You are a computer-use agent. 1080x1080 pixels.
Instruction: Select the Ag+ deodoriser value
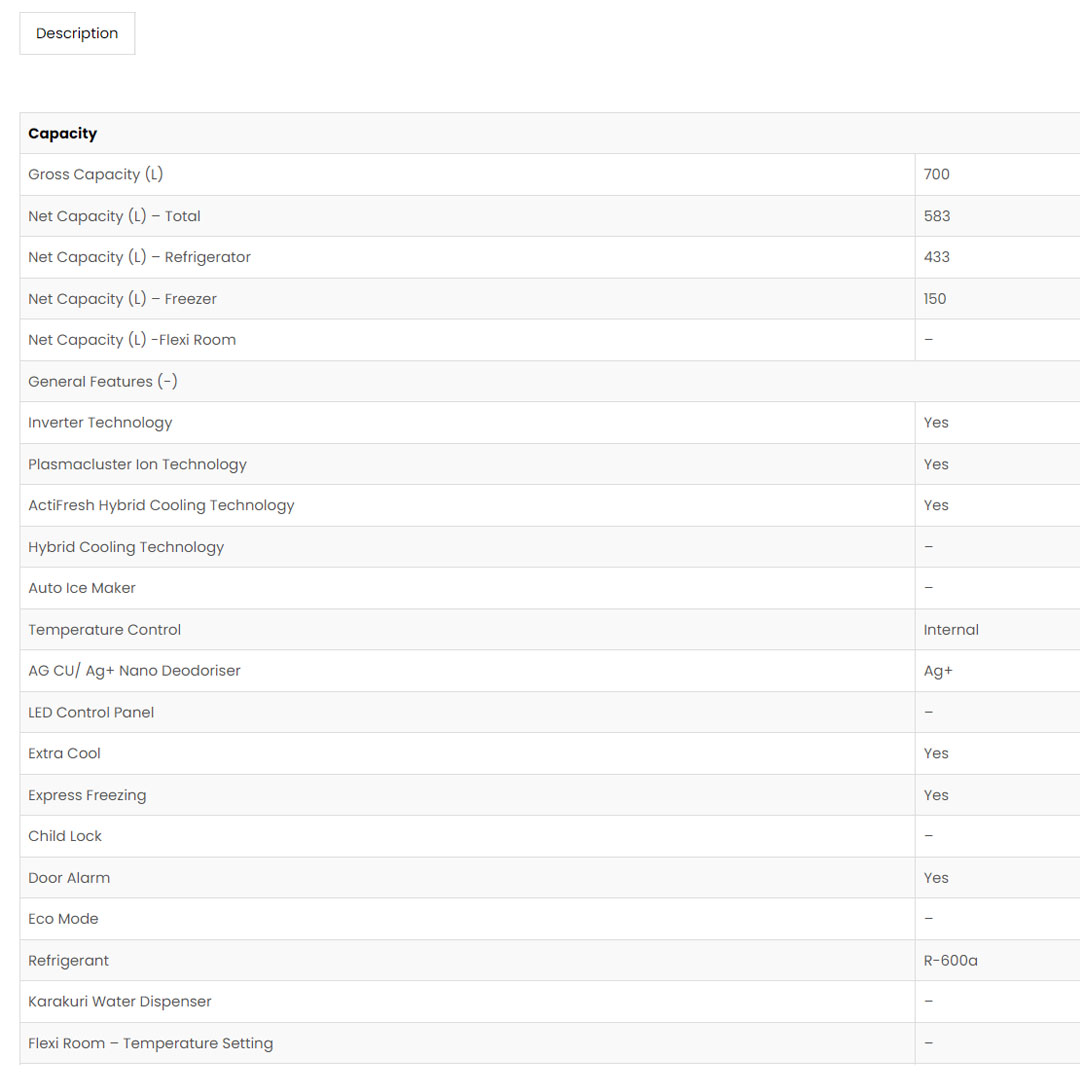[x=937, y=671]
